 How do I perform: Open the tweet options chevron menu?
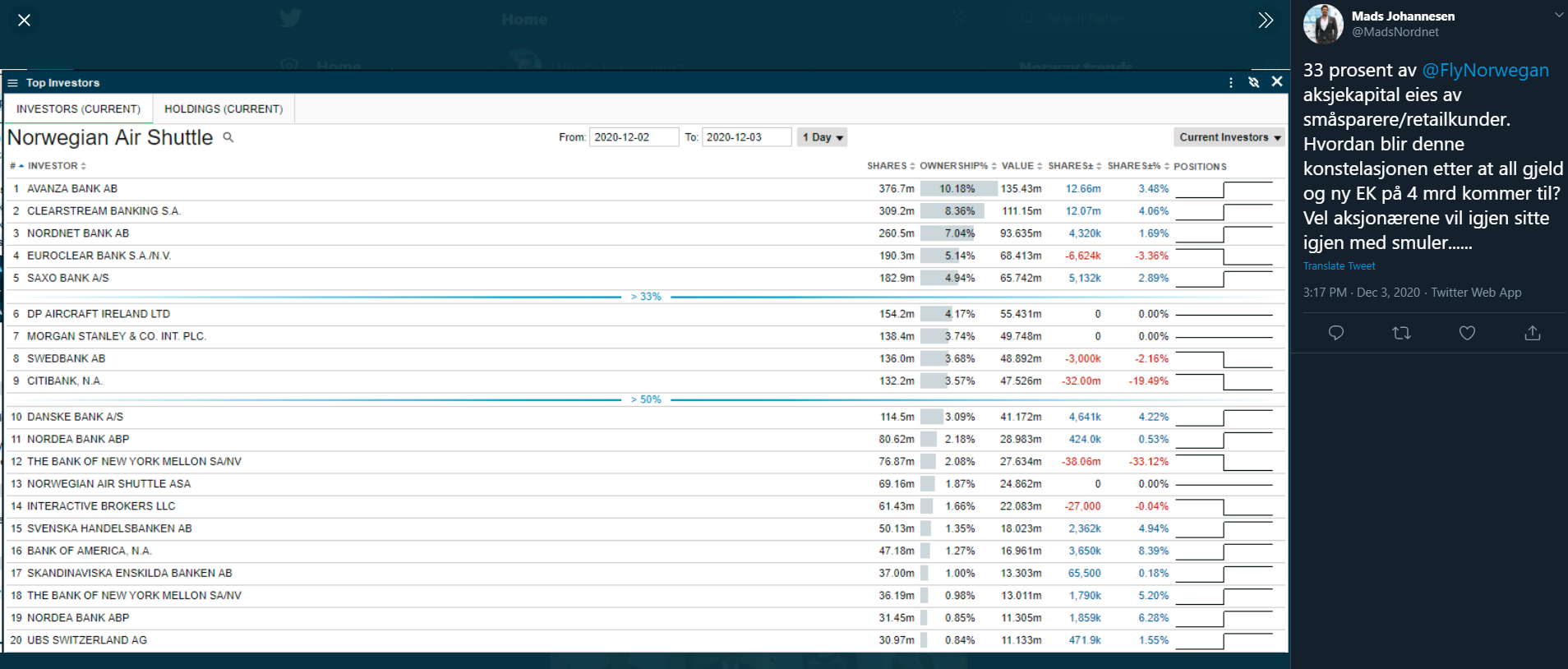pyautogui.click(x=1558, y=15)
